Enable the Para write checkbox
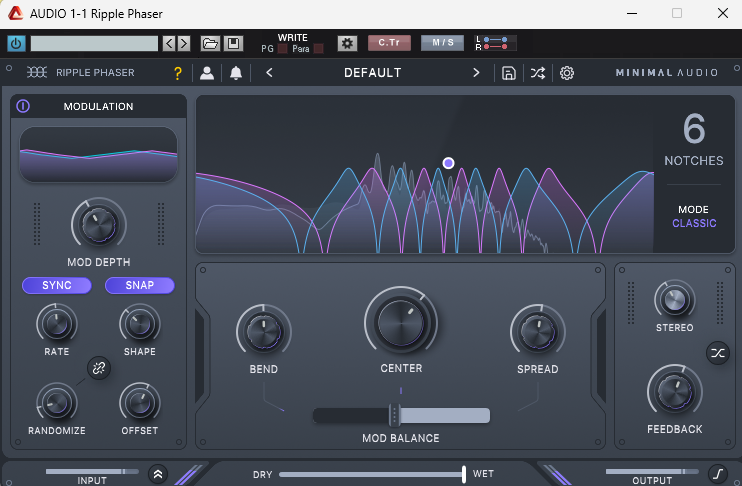This screenshot has width=742, height=486. tap(318, 49)
